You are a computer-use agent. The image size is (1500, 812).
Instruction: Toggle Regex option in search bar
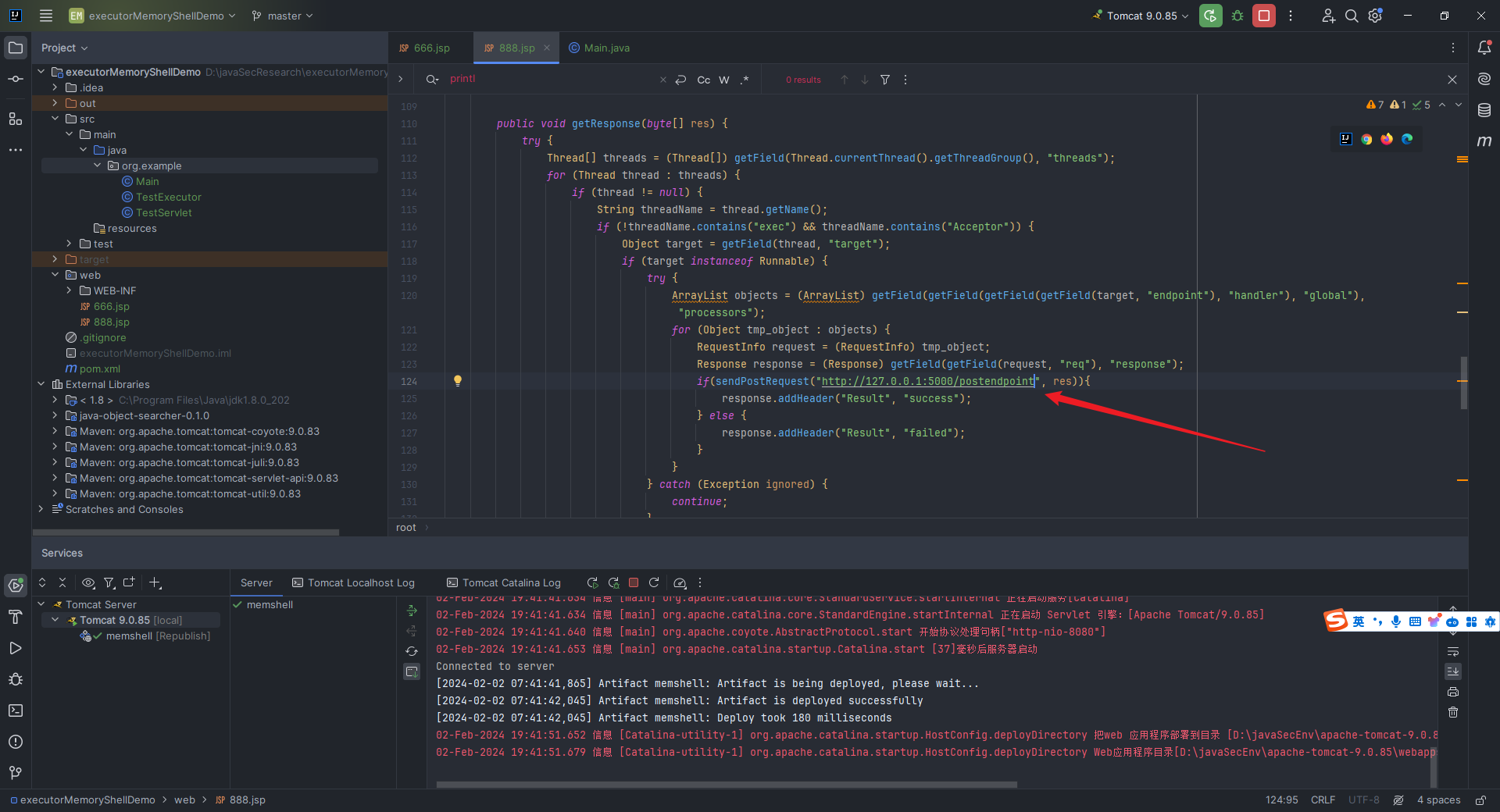[x=745, y=80]
